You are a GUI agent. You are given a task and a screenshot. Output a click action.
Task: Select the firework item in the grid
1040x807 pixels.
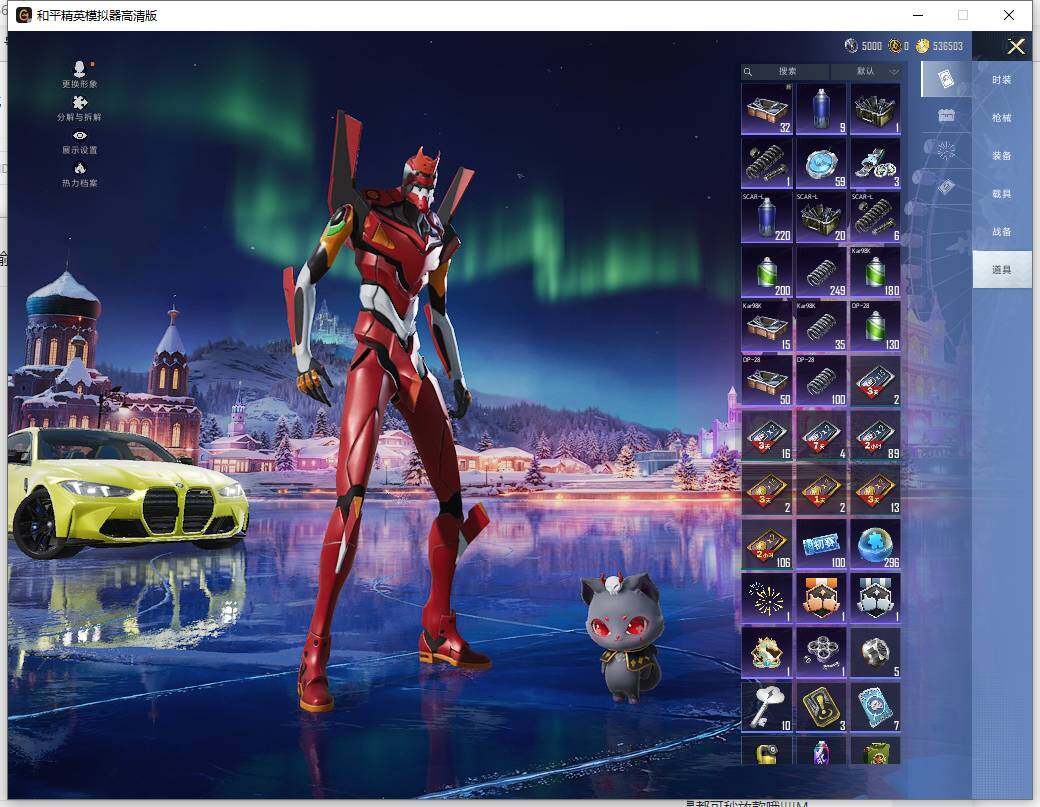pos(767,598)
